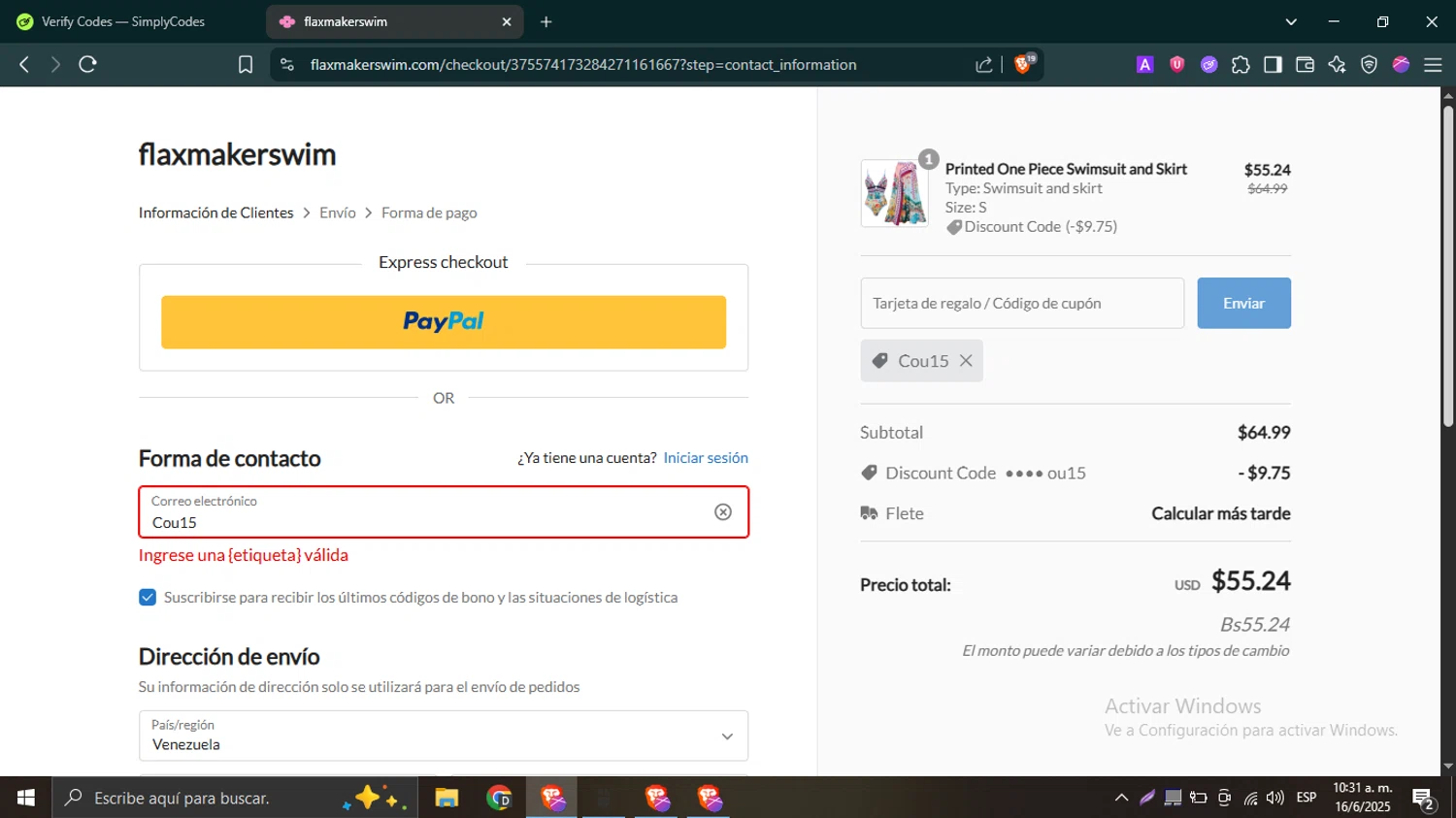Open a new tab with plus button
Viewport: 1456px width, 818px height.
pyautogui.click(x=546, y=21)
